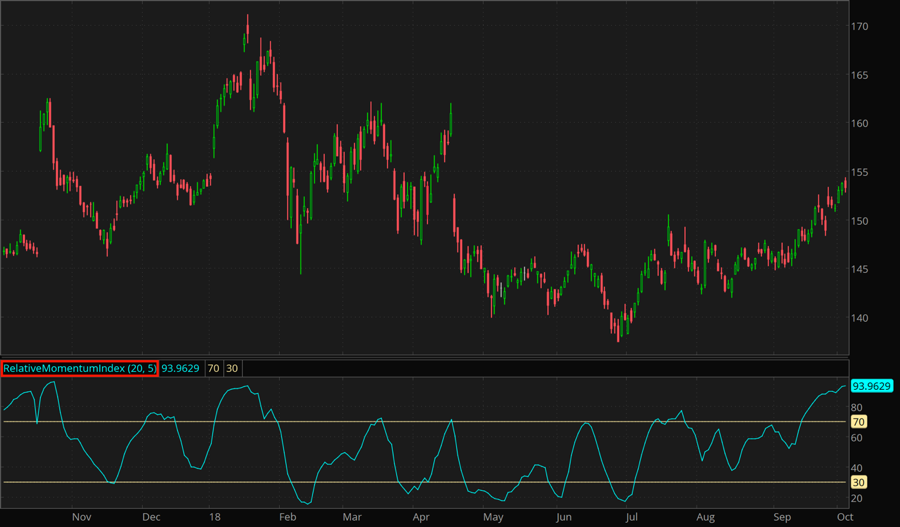Click the cyan 93.9629 value in study header

point(181,368)
